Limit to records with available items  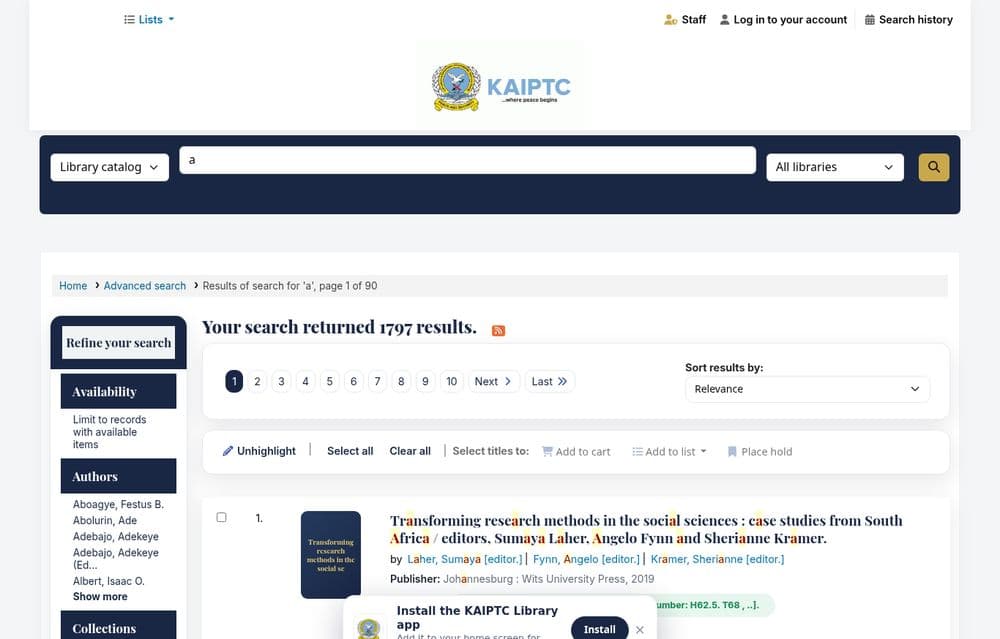(109, 432)
